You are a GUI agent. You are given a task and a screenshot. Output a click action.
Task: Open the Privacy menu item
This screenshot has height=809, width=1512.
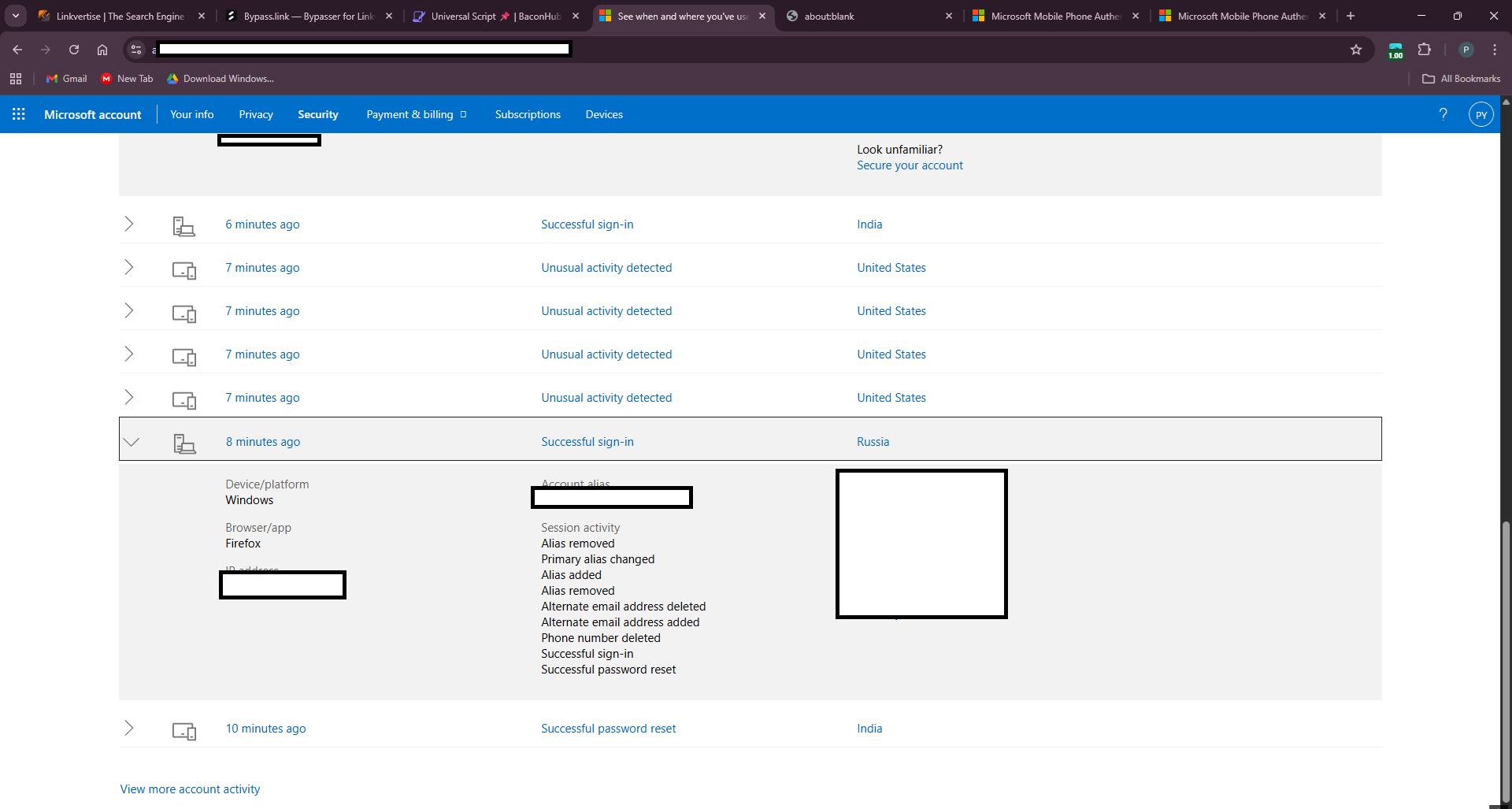point(256,115)
